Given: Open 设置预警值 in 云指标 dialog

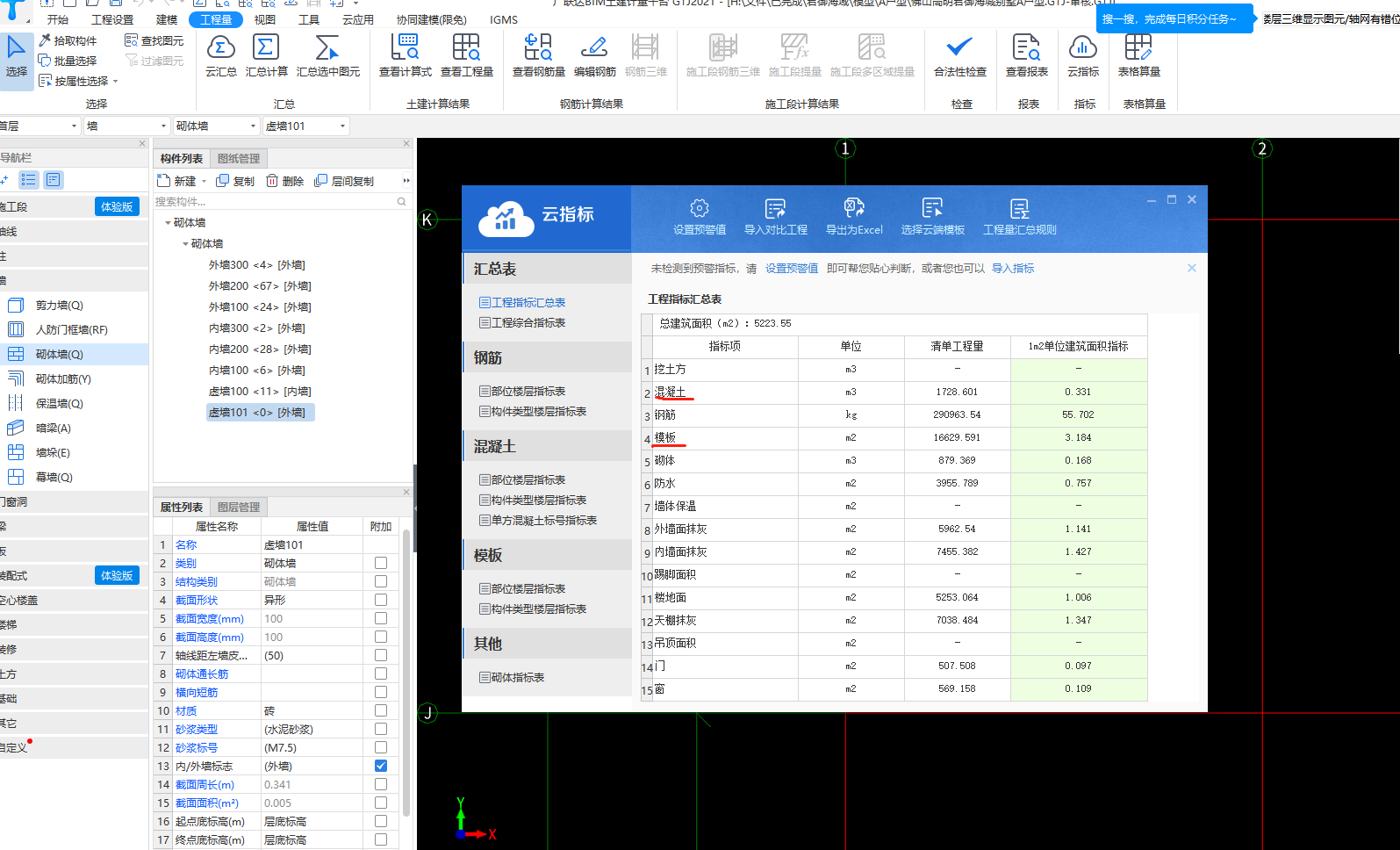Looking at the screenshot, I should pos(700,217).
